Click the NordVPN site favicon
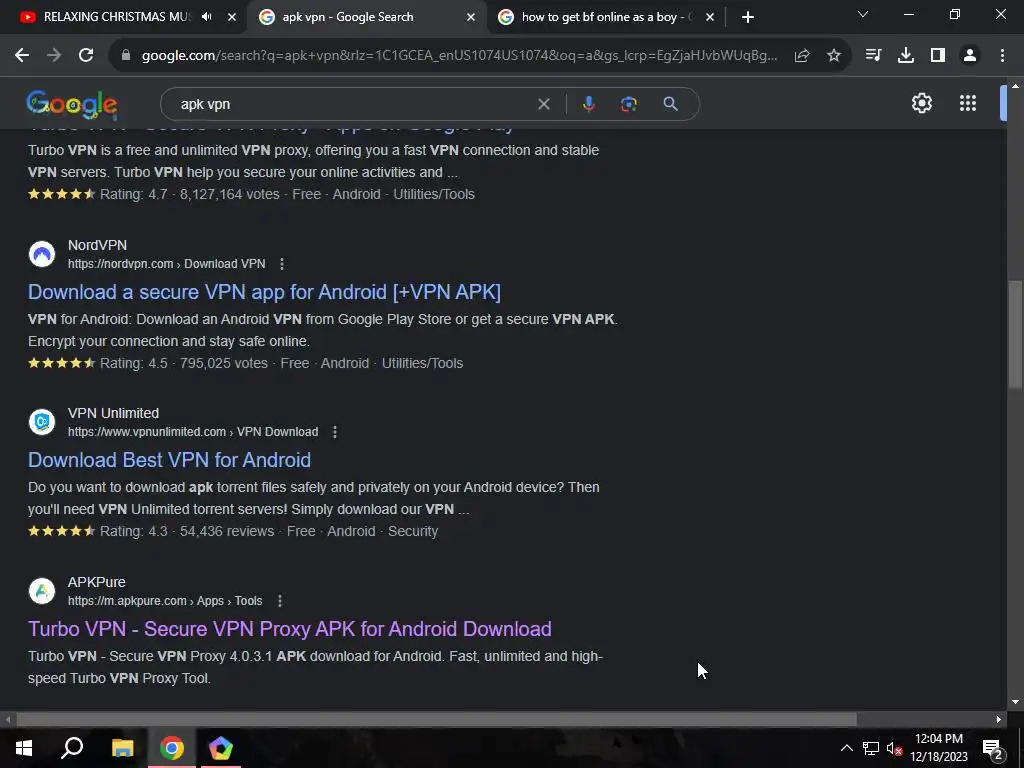The height and width of the screenshot is (768, 1024). (42, 254)
